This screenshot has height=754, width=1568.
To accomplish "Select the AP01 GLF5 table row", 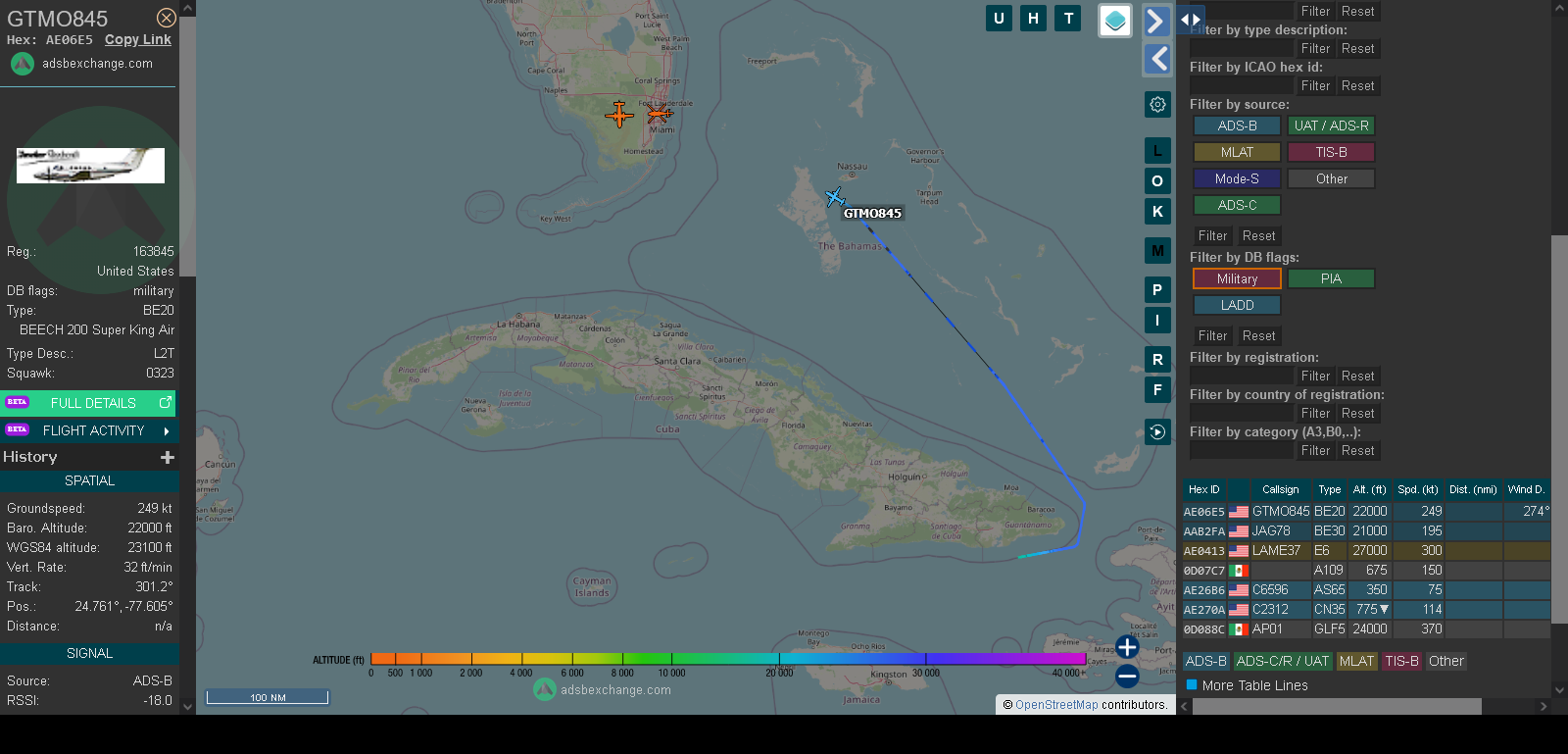I will pyautogui.click(x=1366, y=628).
